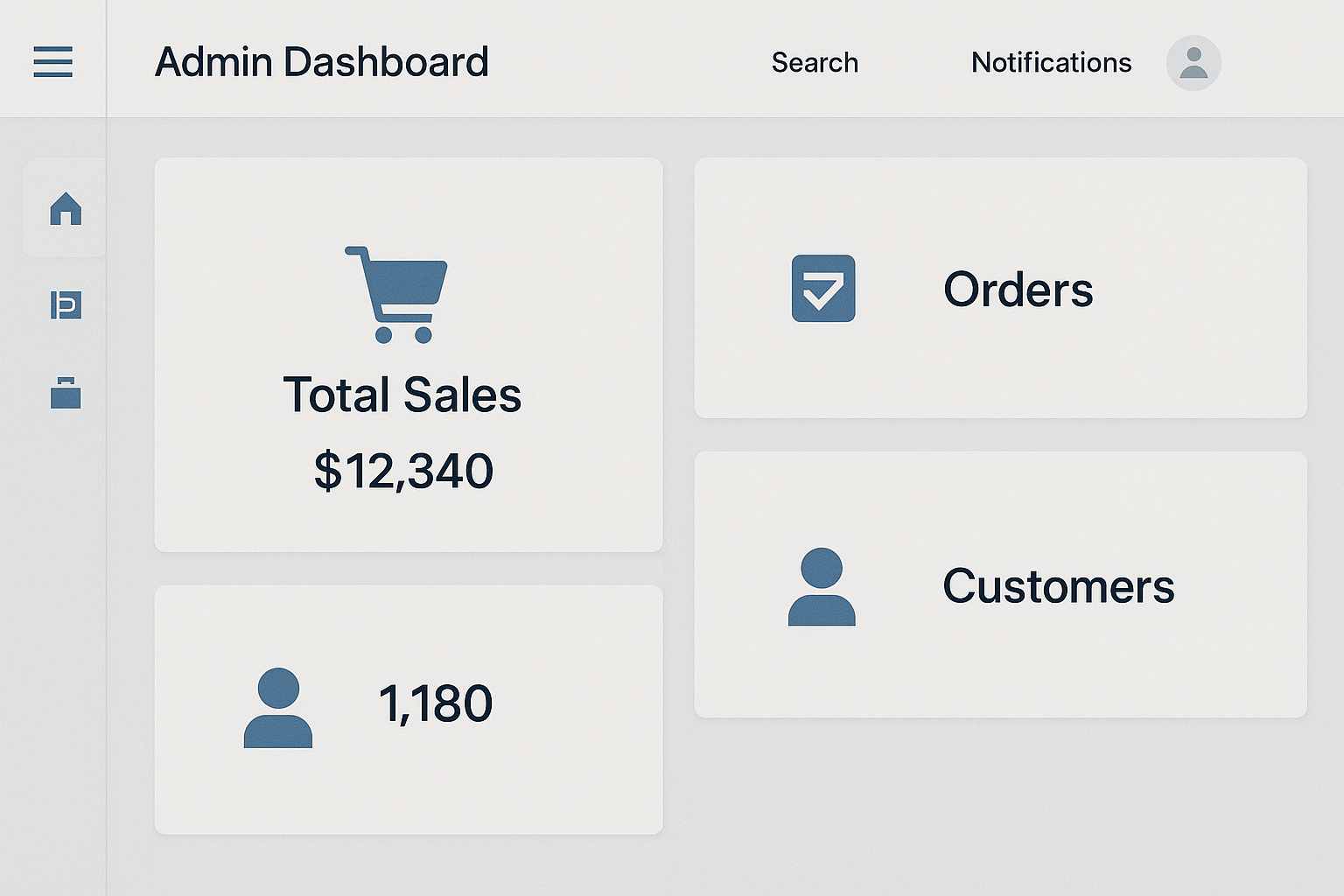Viewport: 1344px width, 896px height.
Task: Click the briefcase sidebar icon
Action: pos(66,394)
